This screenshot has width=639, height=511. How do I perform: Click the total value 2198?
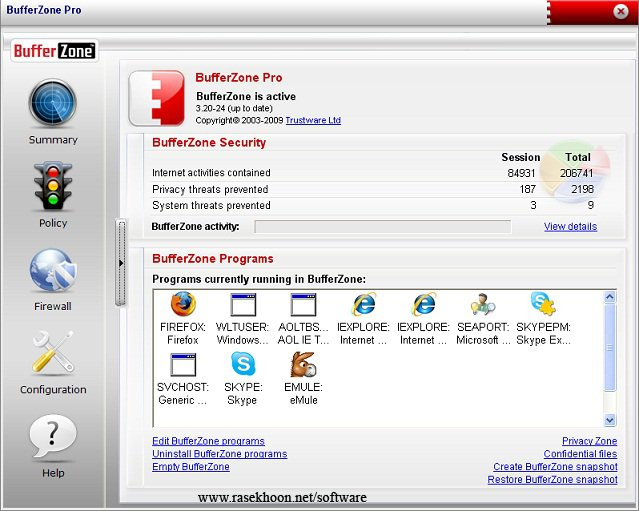(582, 189)
